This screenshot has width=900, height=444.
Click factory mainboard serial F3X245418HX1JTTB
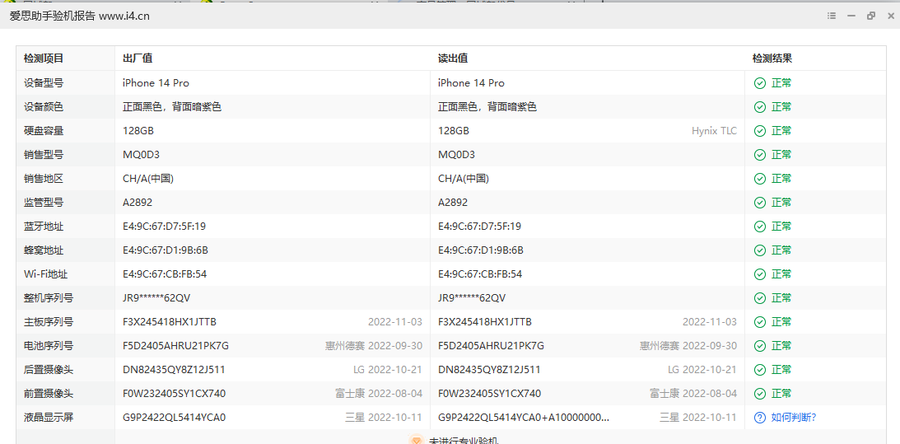(x=169, y=322)
